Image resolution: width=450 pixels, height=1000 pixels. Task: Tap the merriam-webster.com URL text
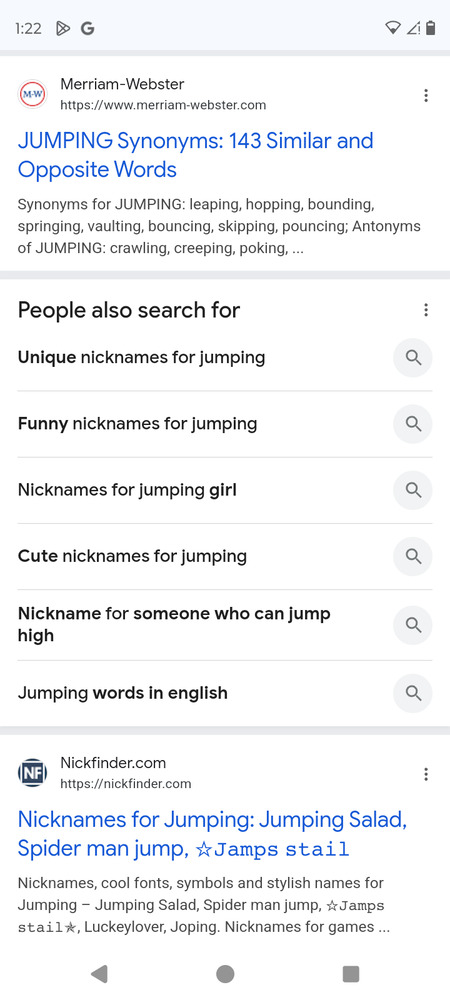coord(163,105)
